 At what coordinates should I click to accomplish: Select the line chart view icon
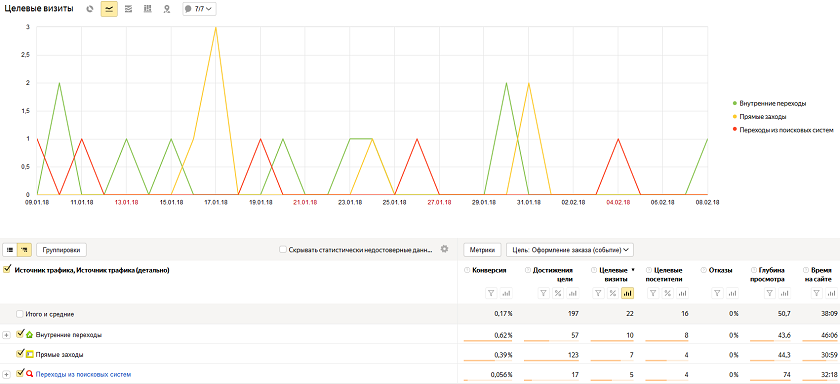(109, 9)
